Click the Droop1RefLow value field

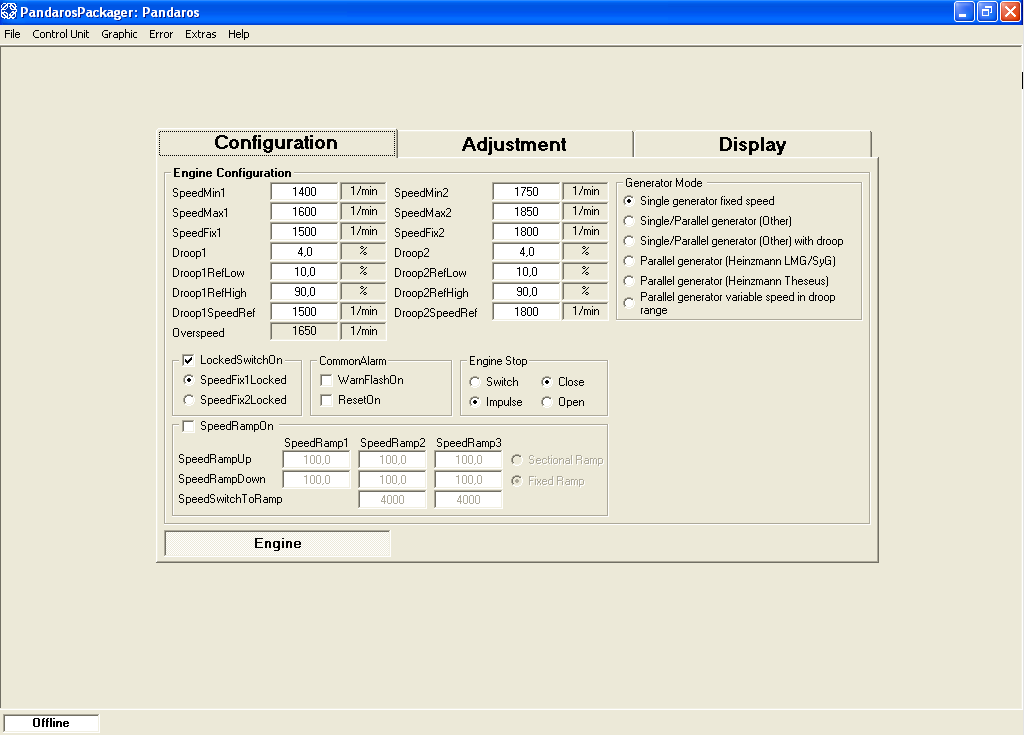tap(304, 272)
